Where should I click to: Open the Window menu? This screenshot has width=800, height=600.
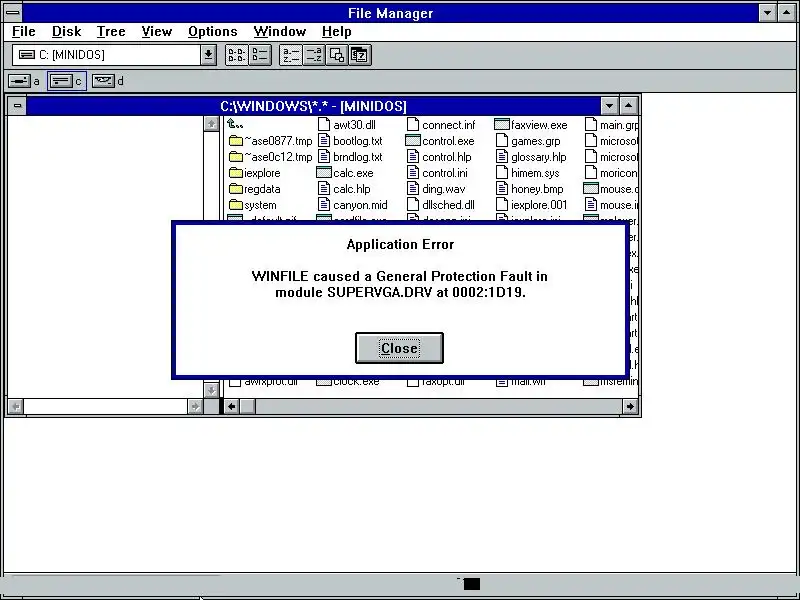coord(280,32)
